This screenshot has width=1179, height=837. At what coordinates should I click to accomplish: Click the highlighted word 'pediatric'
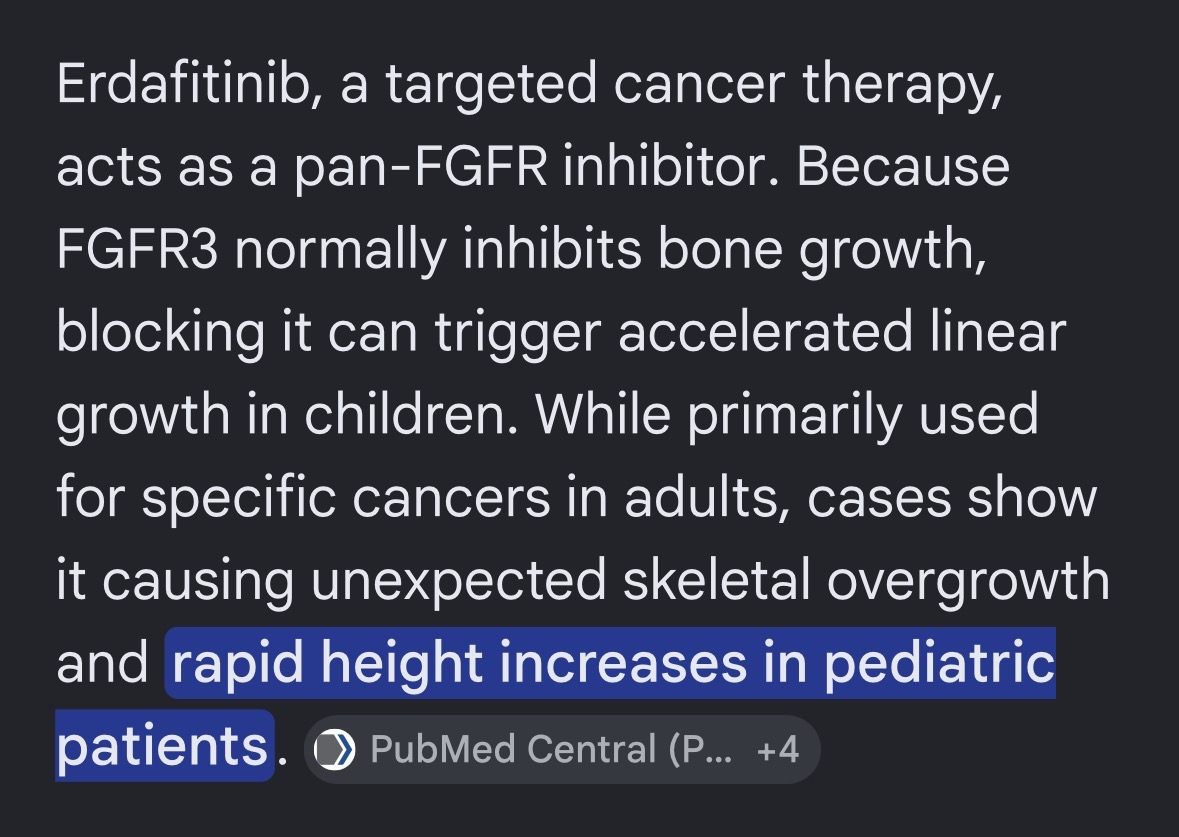[940, 663]
